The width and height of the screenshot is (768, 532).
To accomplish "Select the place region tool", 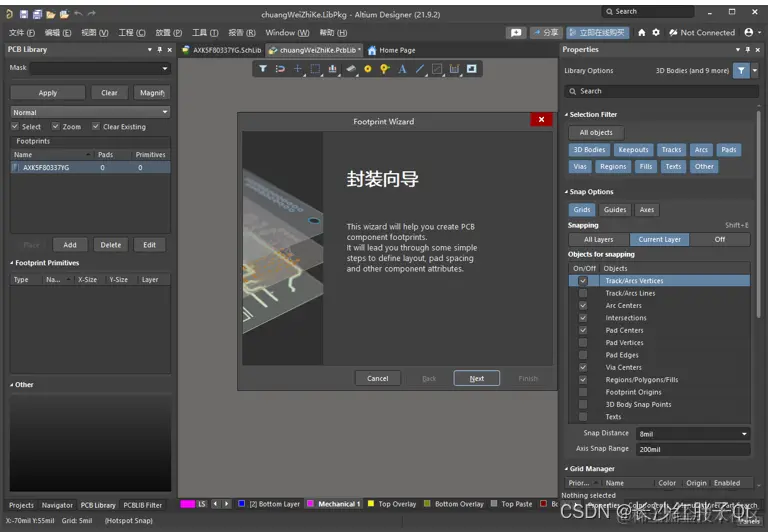I will (437, 69).
